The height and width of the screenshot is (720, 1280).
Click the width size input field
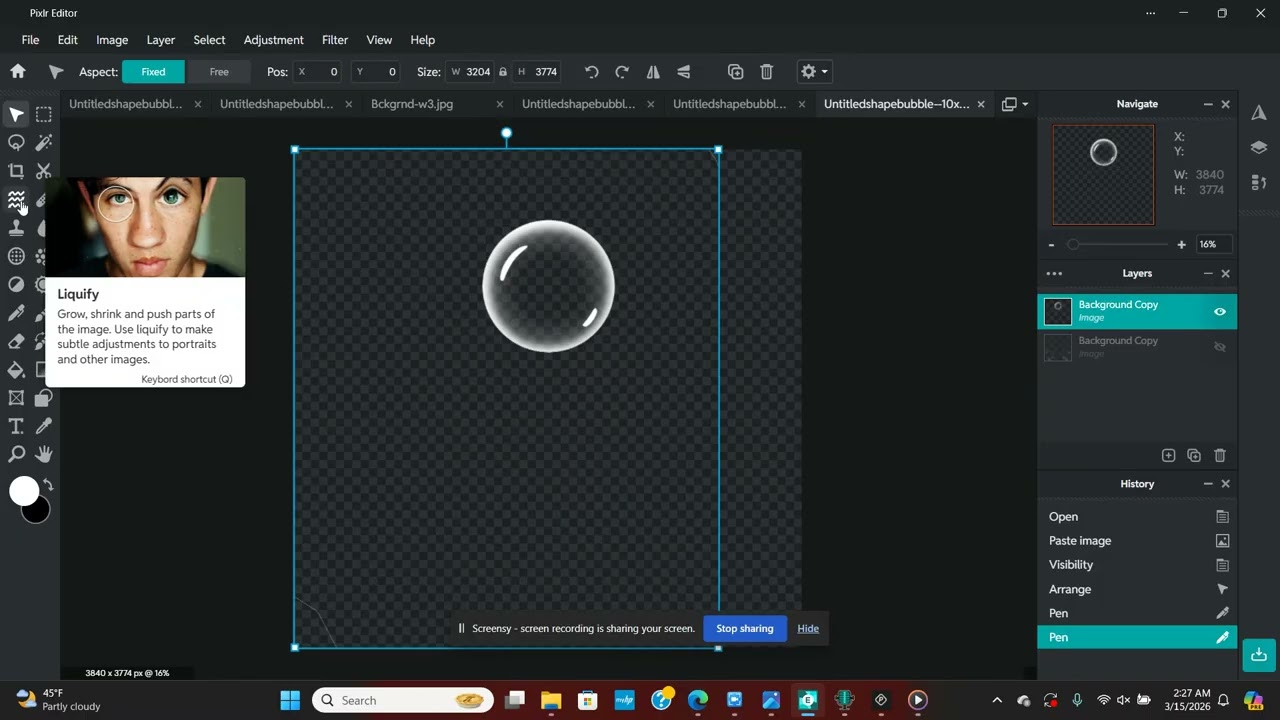click(472, 72)
